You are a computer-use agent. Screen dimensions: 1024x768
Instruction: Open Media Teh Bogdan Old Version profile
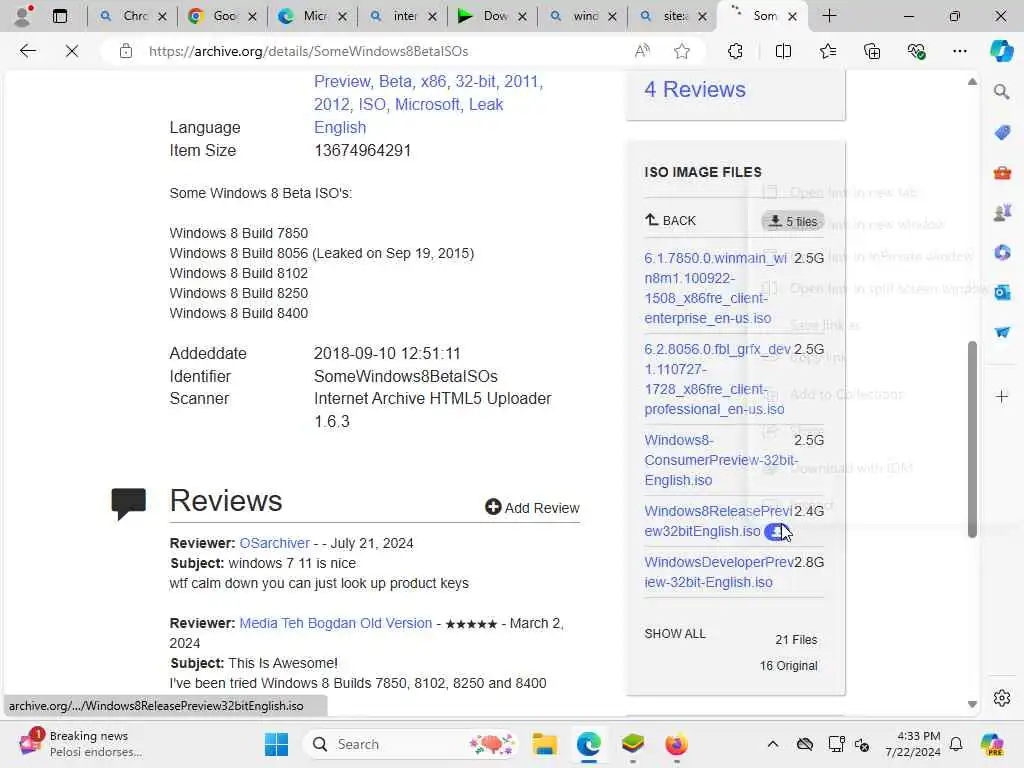click(x=336, y=623)
